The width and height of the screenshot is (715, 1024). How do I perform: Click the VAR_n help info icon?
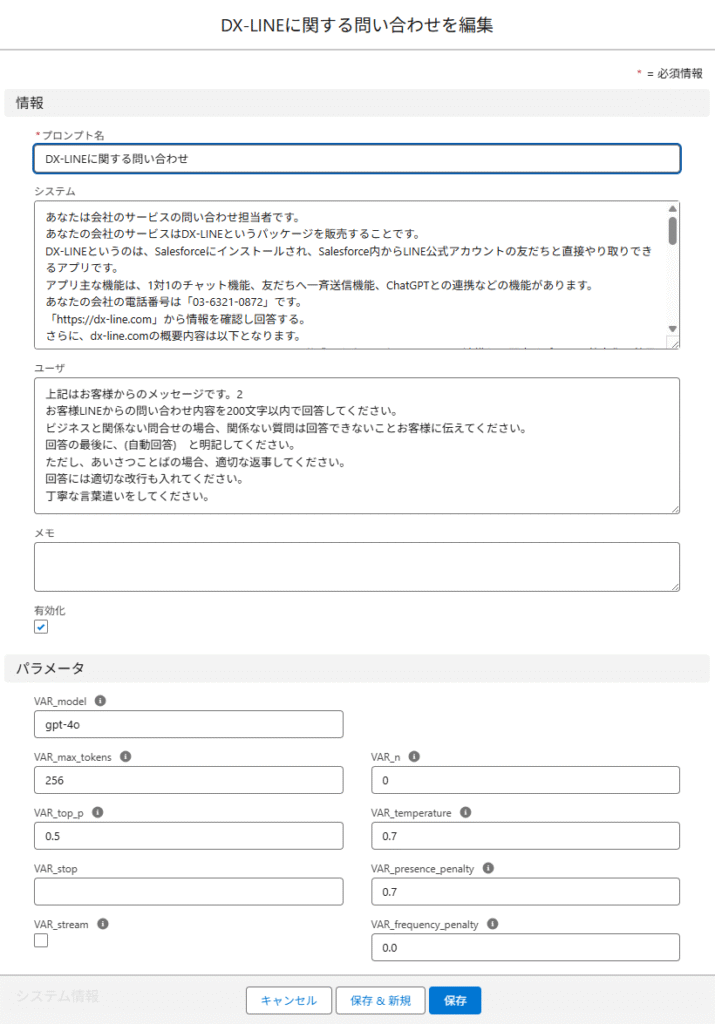414,757
